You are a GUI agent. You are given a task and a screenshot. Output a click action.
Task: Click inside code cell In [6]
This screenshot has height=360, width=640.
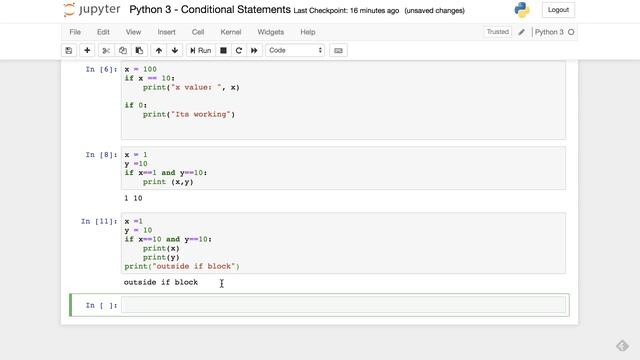click(x=343, y=100)
